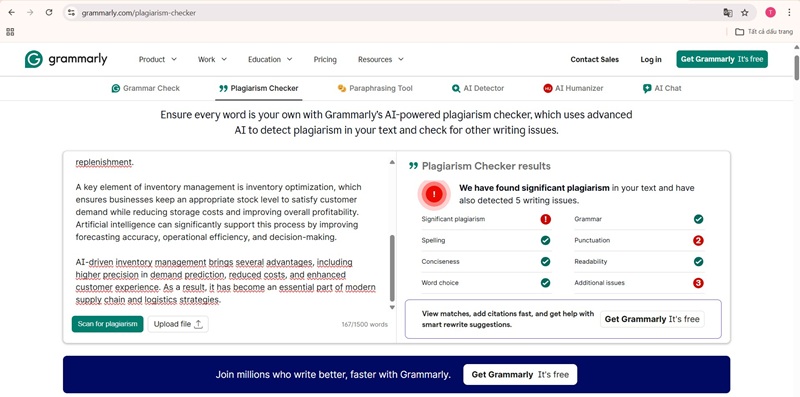Click the Additional issues label
The image size is (800, 397).
tap(599, 283)
